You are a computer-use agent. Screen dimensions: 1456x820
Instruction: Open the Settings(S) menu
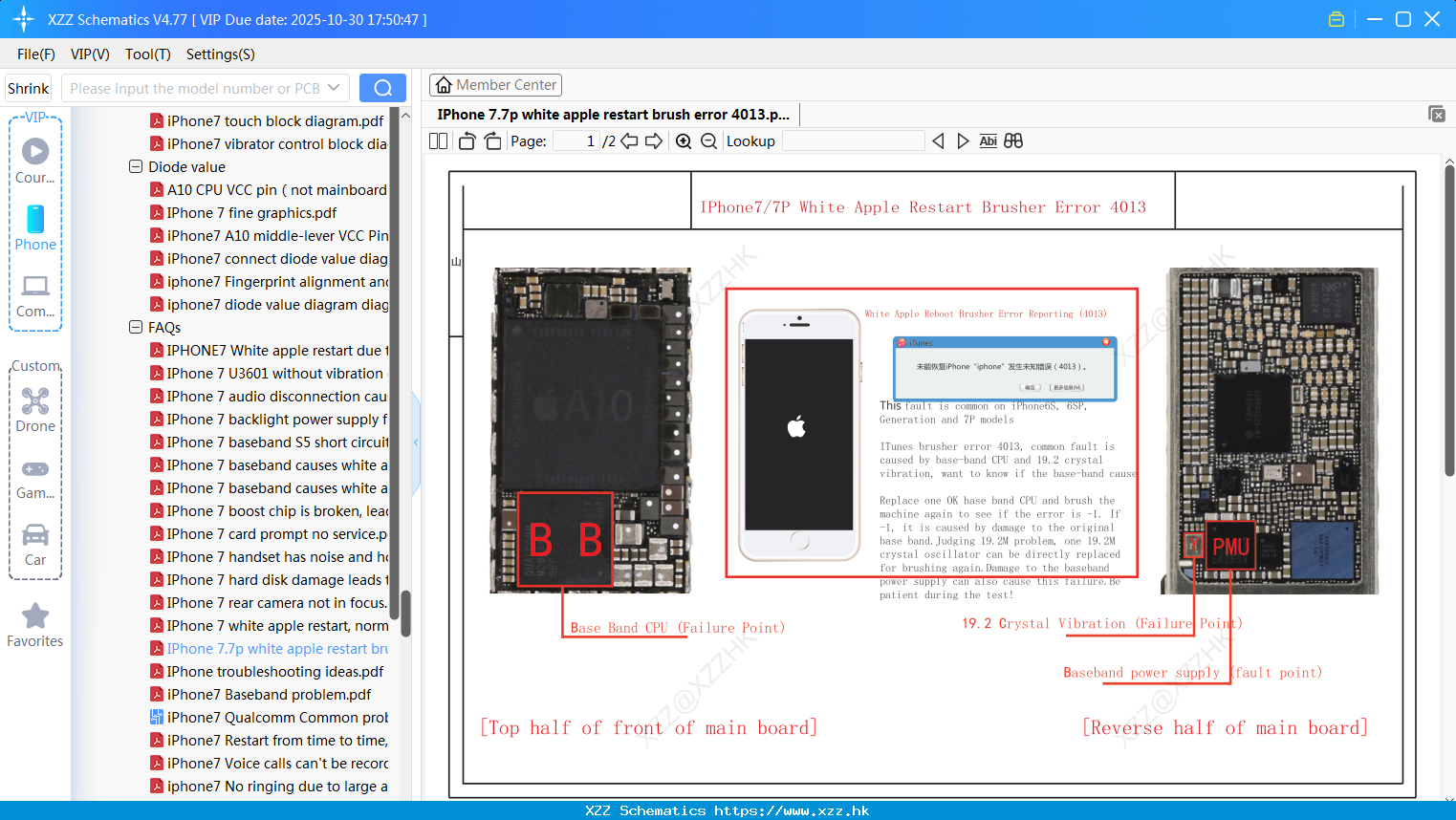pos(221,54)
